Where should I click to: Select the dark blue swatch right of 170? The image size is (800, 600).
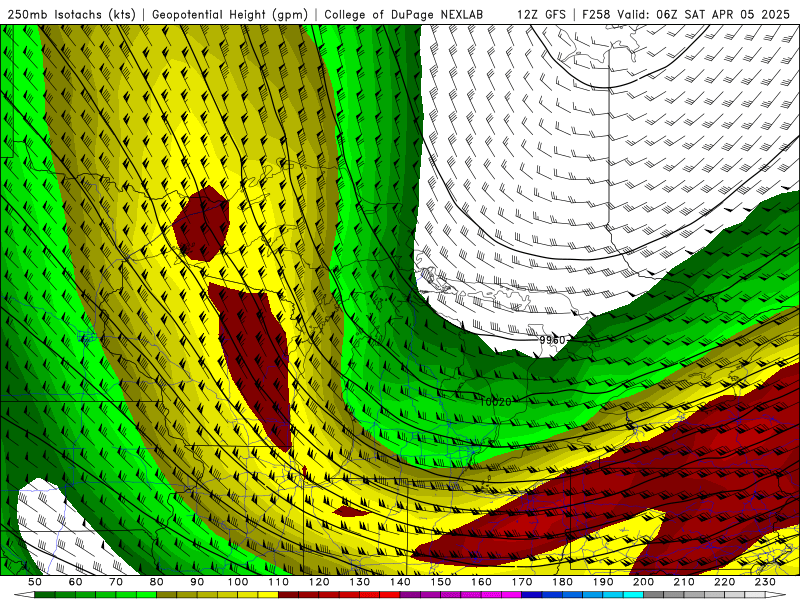(532, 595)
